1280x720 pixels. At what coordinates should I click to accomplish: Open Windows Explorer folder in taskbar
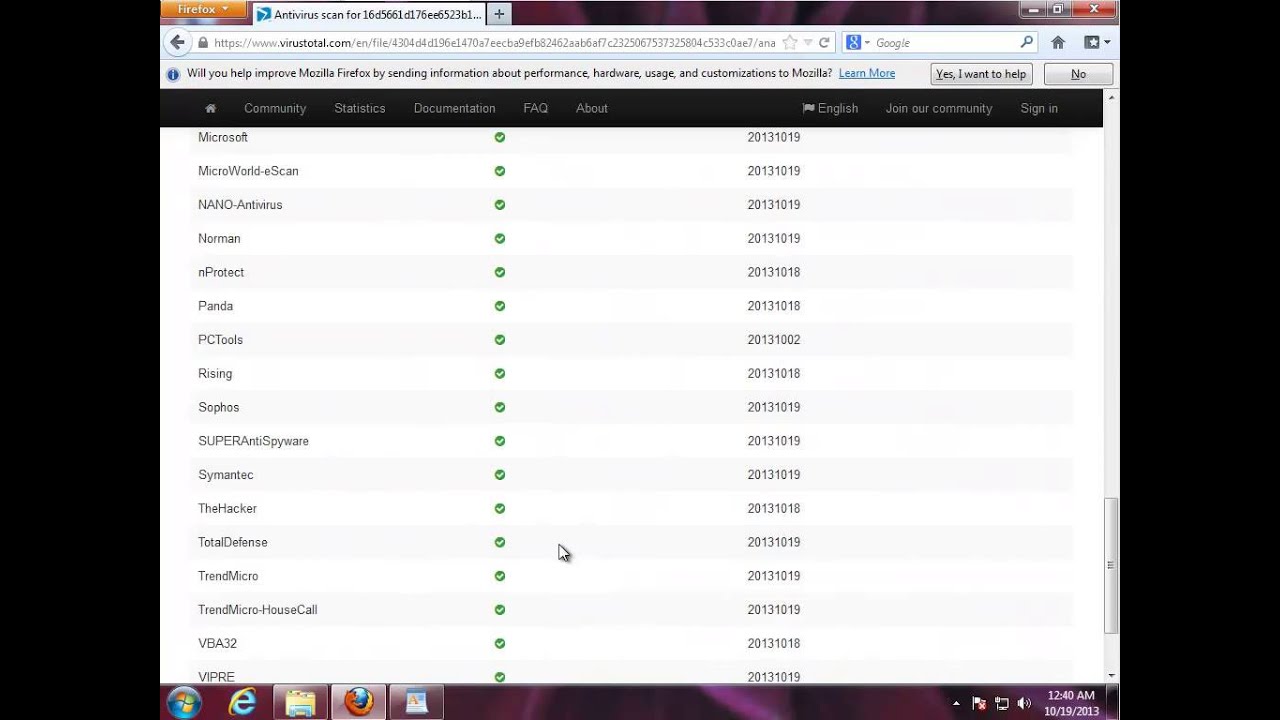click(x=300, y=702)
